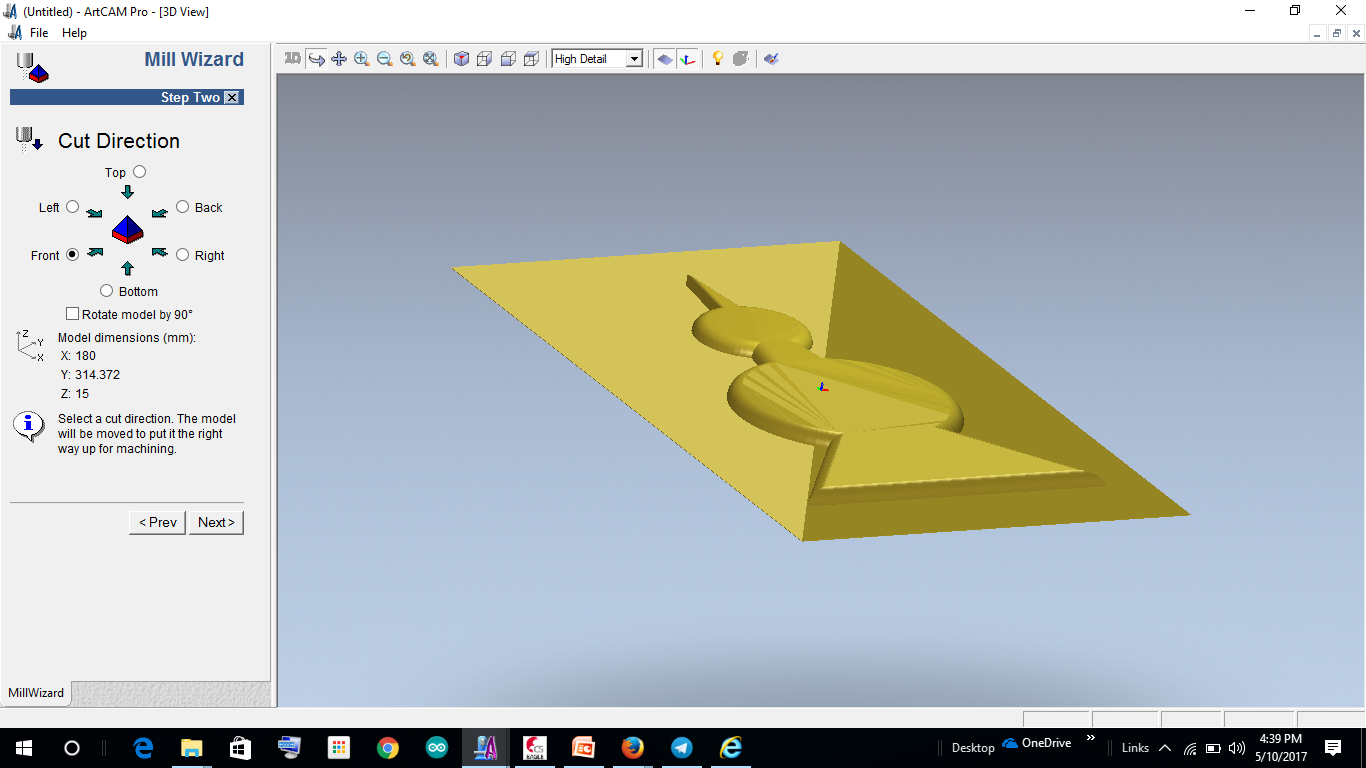Restore the previous zoom view
Screen dimensions: 1366x768
(408, 59)
